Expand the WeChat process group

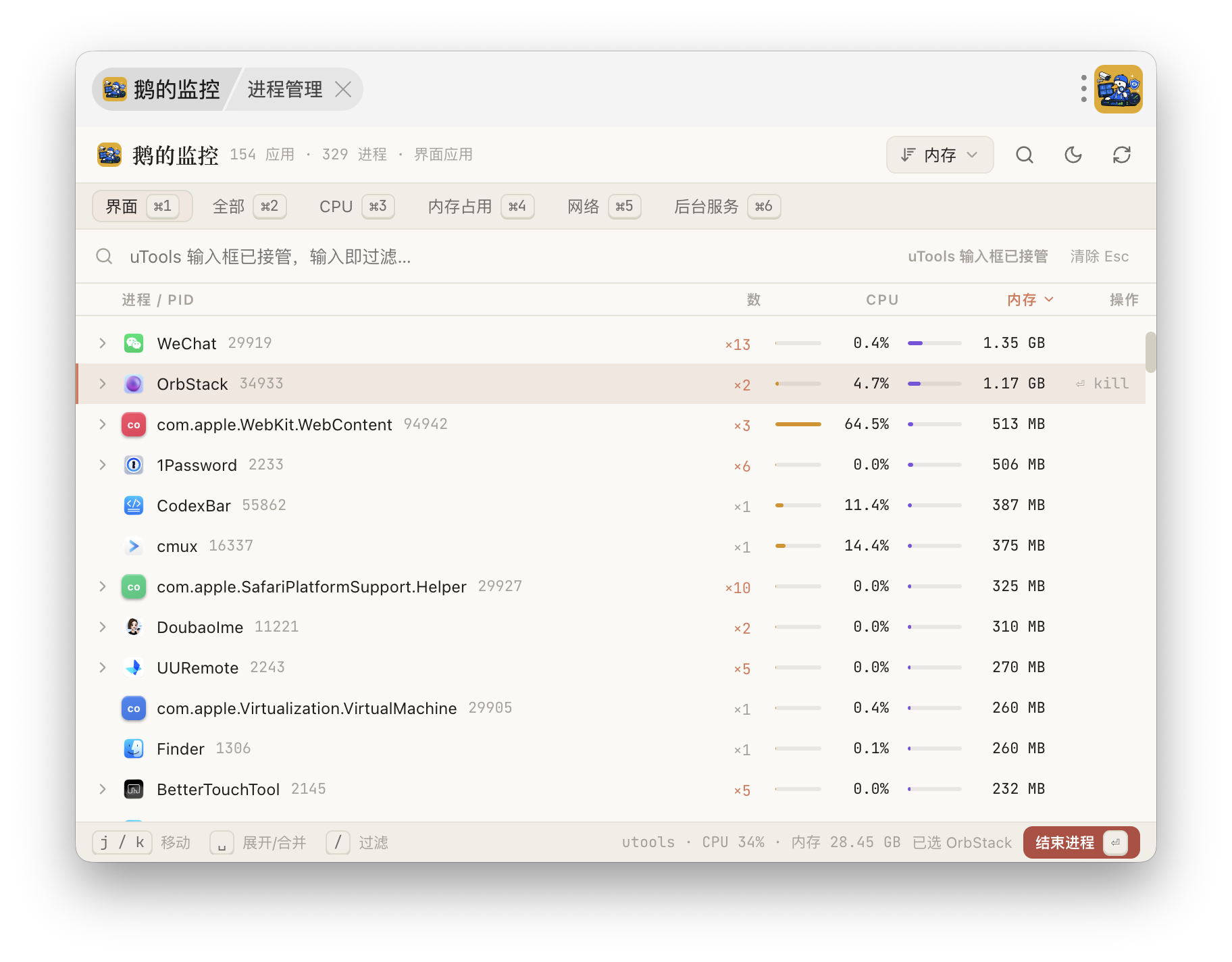103,343
